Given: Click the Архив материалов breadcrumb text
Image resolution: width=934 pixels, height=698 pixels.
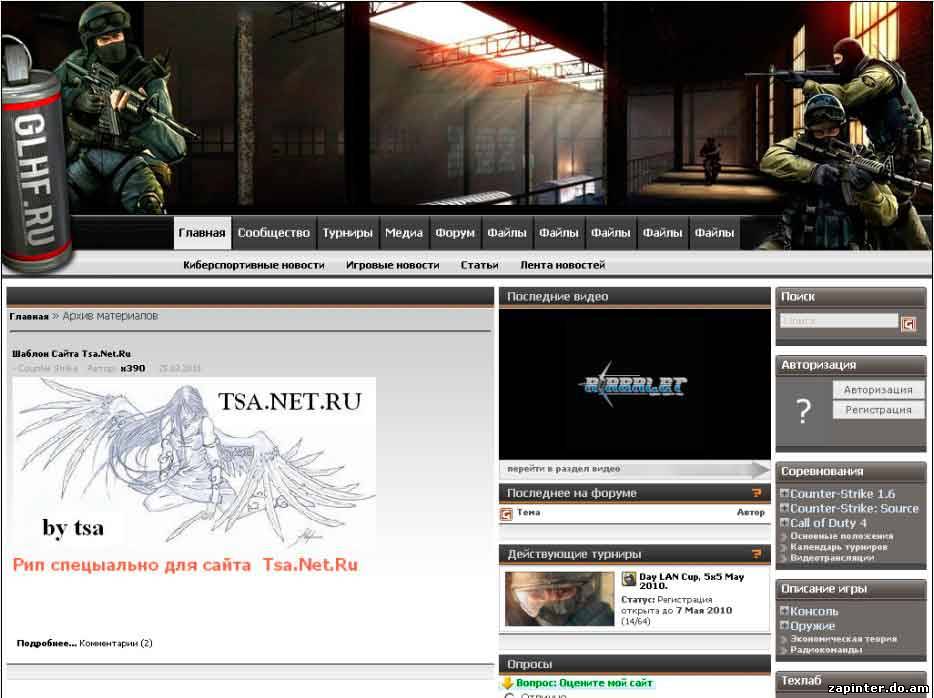Looking at the screenshot, I should tap(110, 316).
